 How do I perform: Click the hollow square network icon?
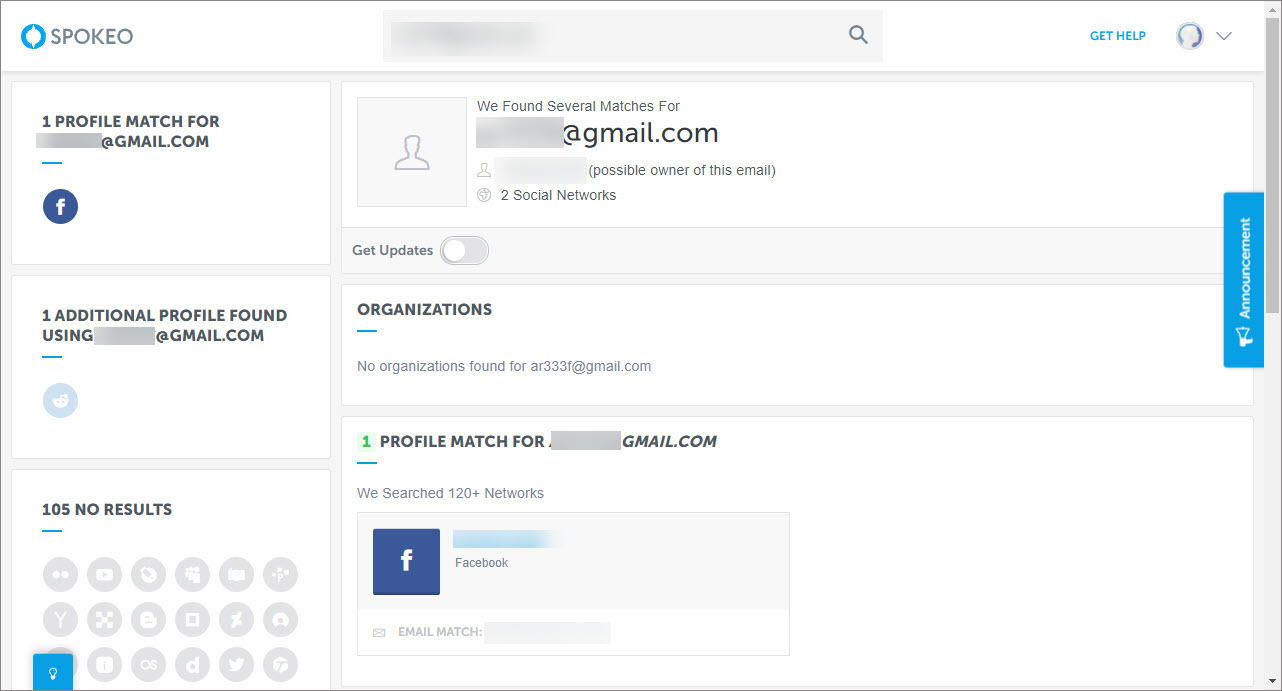(x=192, y=619)
